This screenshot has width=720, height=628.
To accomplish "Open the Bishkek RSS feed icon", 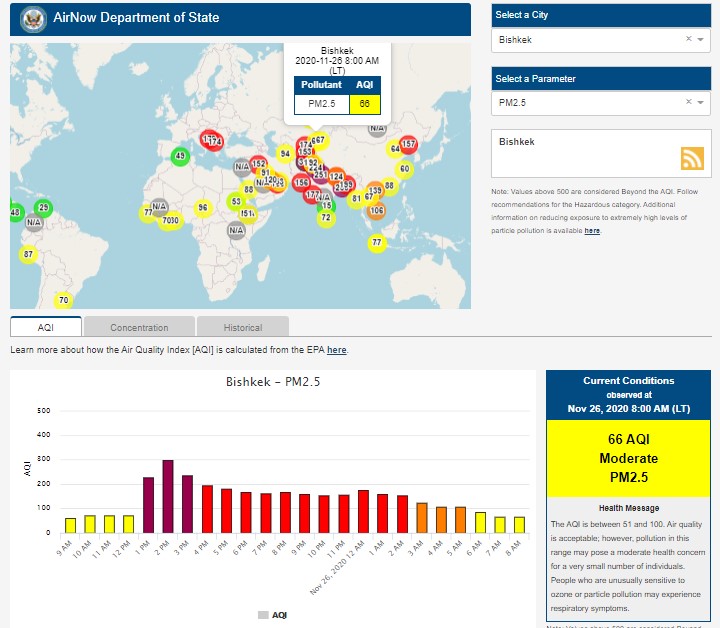I will click(x=693, y=158).
